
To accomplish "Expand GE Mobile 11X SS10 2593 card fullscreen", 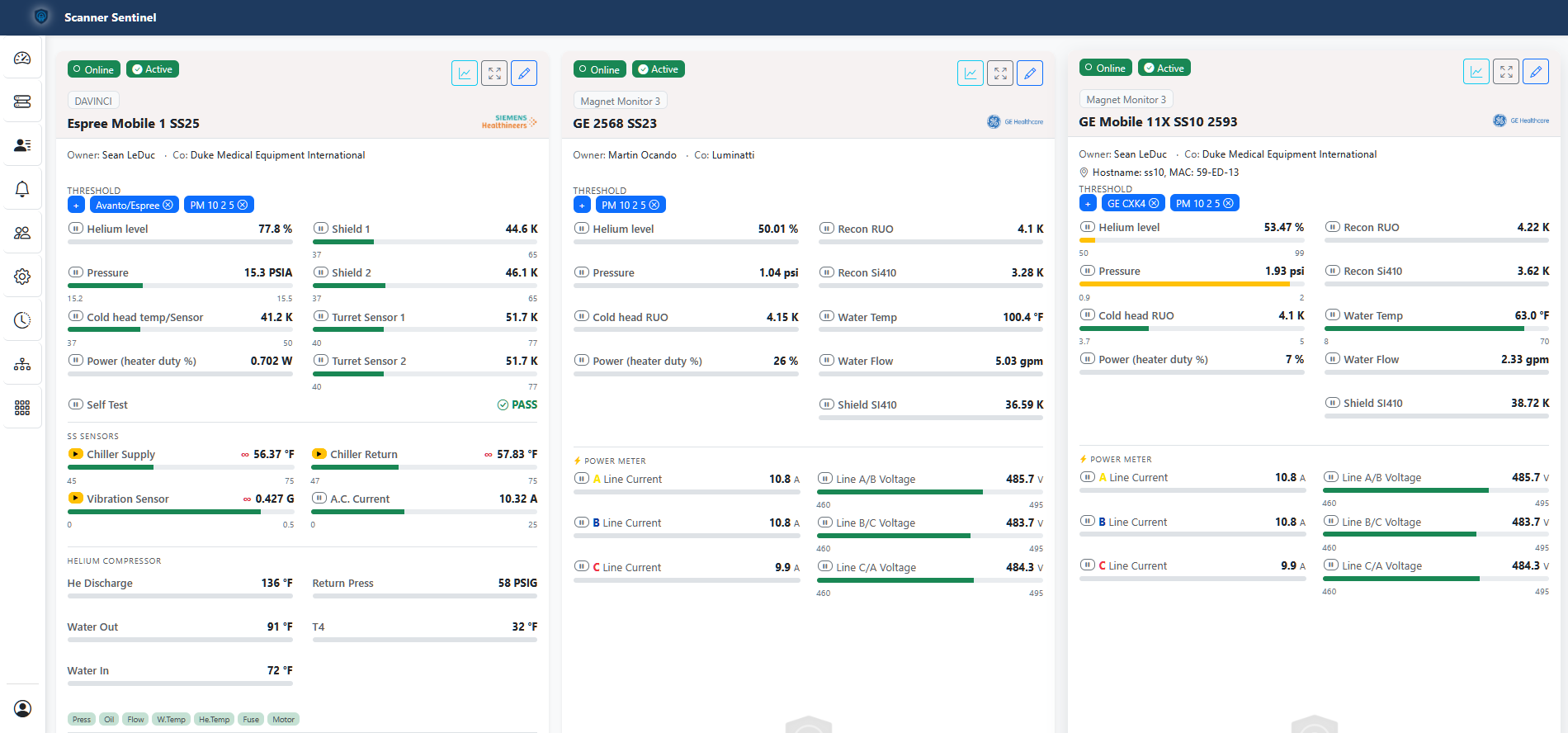I will point(1506,72).
